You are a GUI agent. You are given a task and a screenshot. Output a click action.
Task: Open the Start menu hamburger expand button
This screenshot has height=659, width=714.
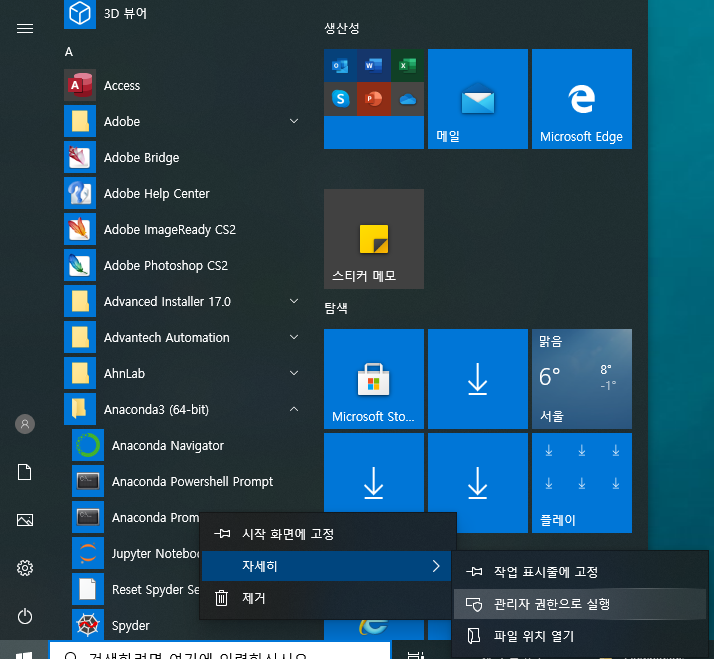[25, 29]
